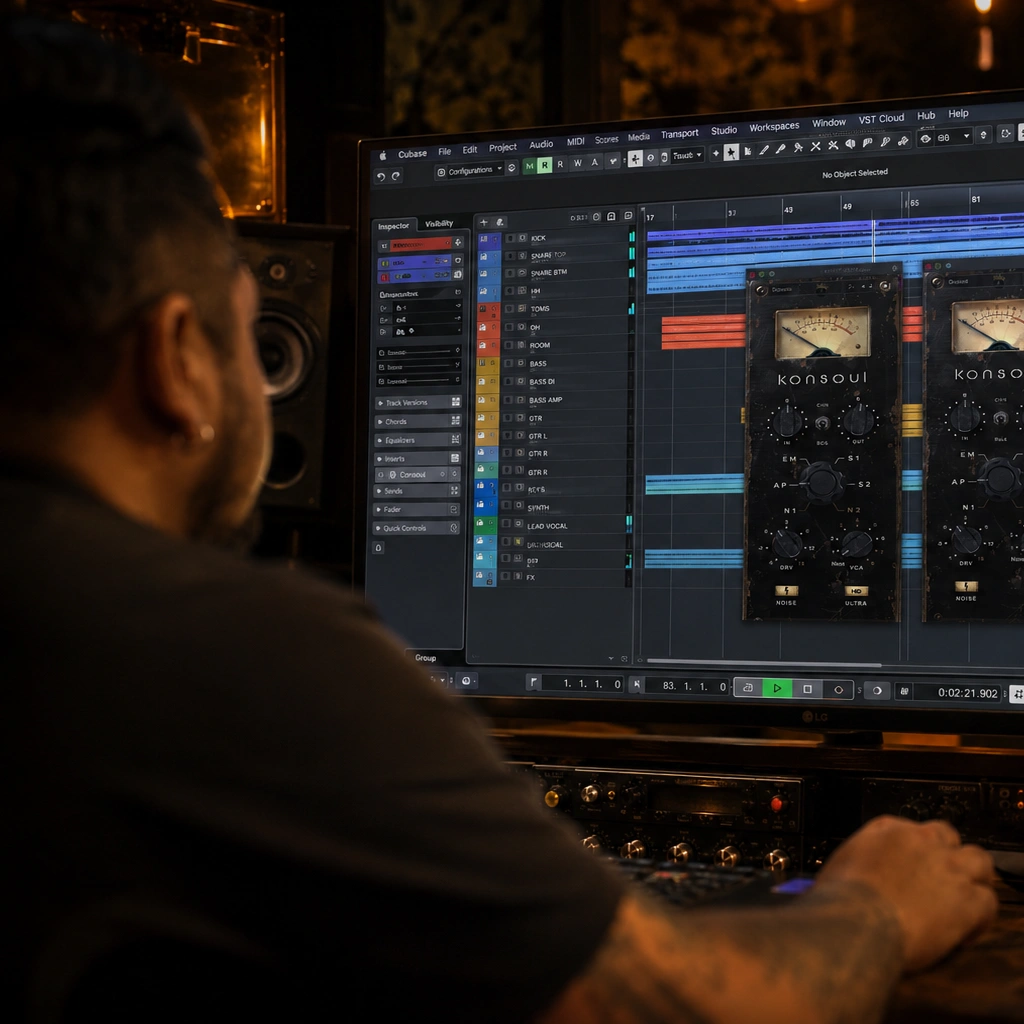
Task: Open the Configurations dropdown
Action: coord(470,170)
